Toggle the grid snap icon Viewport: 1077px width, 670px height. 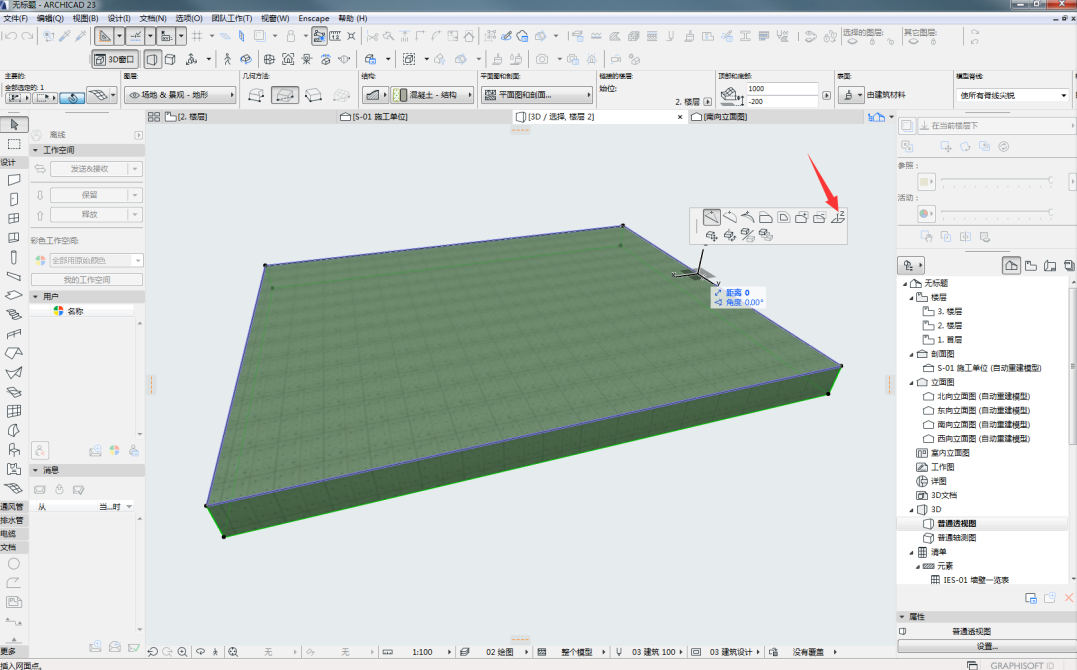pos(197,36)
